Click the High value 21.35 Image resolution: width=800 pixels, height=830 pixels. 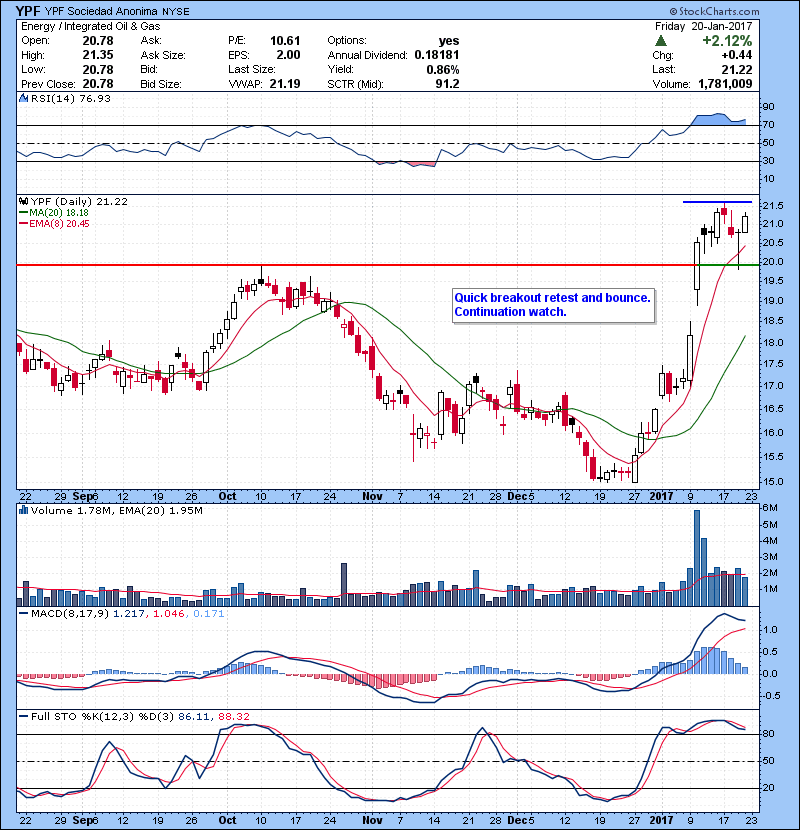98,55
